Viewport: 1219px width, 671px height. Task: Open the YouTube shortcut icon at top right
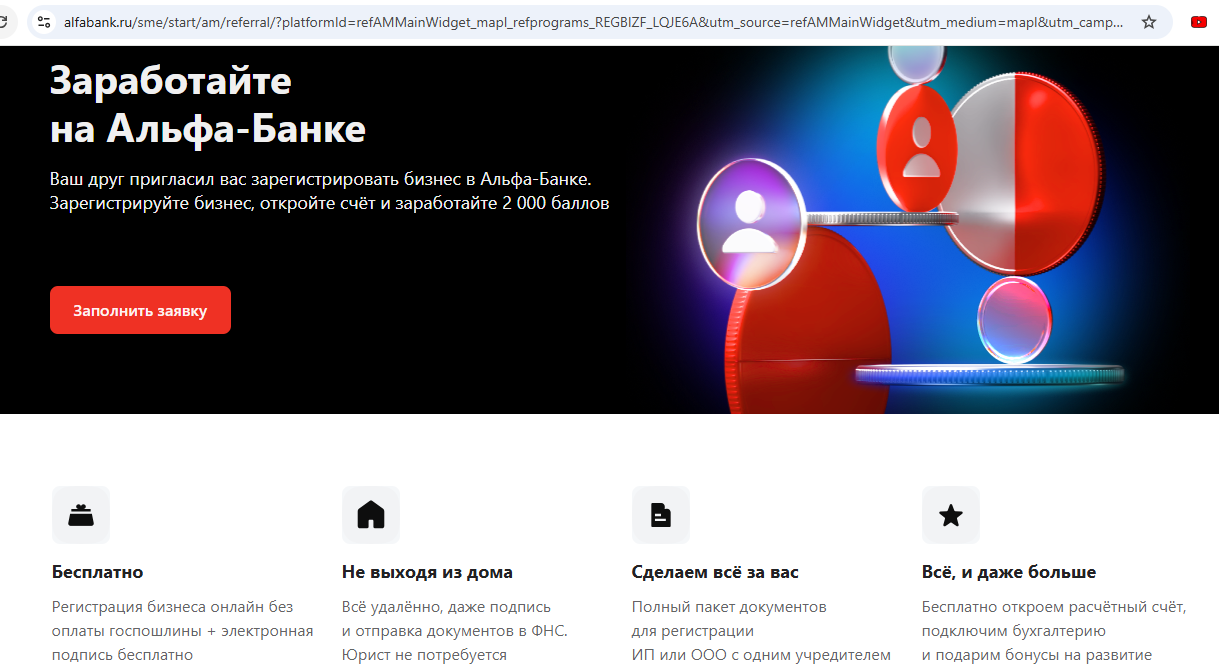pos(1199,21)
